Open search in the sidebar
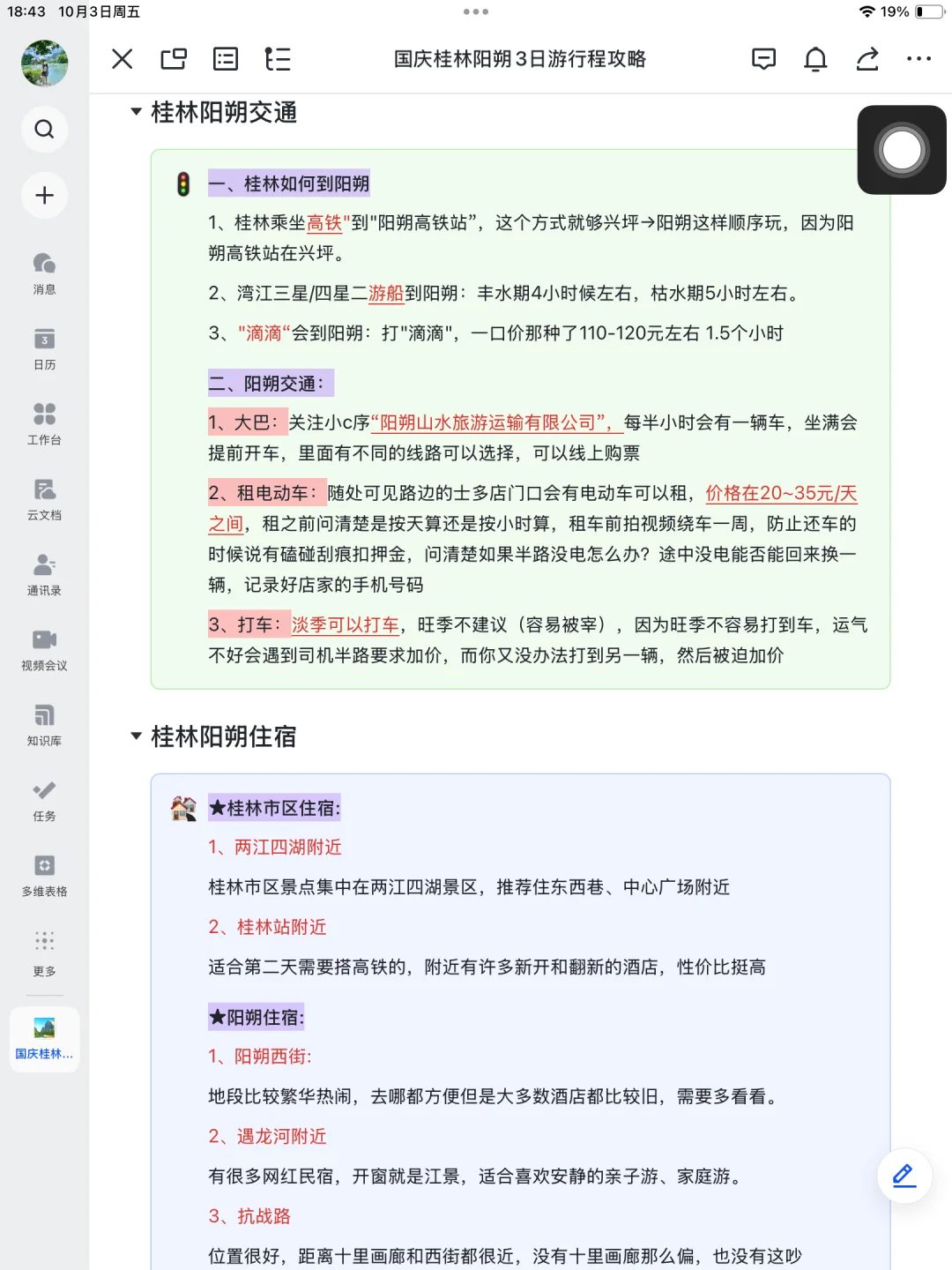952x1270 pixels. 44,129
